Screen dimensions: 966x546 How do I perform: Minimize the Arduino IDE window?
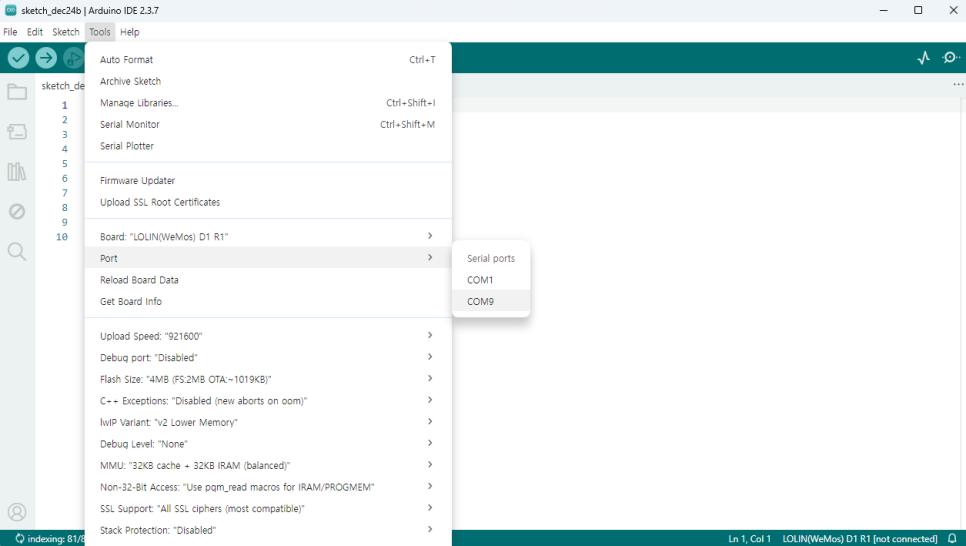pyautogui.click(x=883, y=10)
